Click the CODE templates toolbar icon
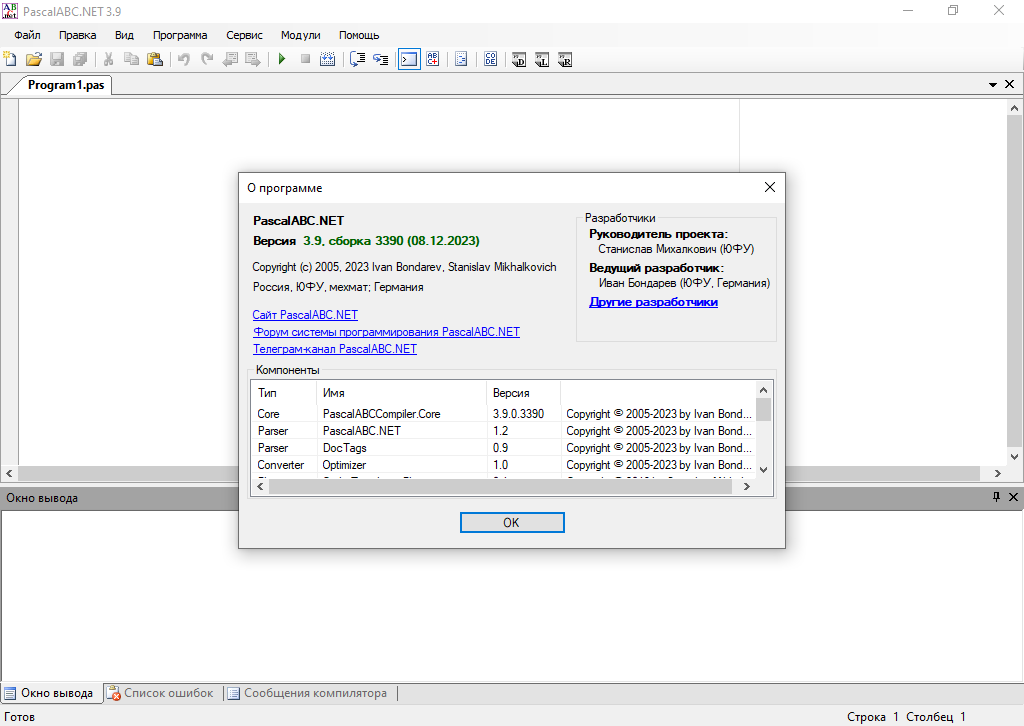1024x726 pixels. (491, 60)
